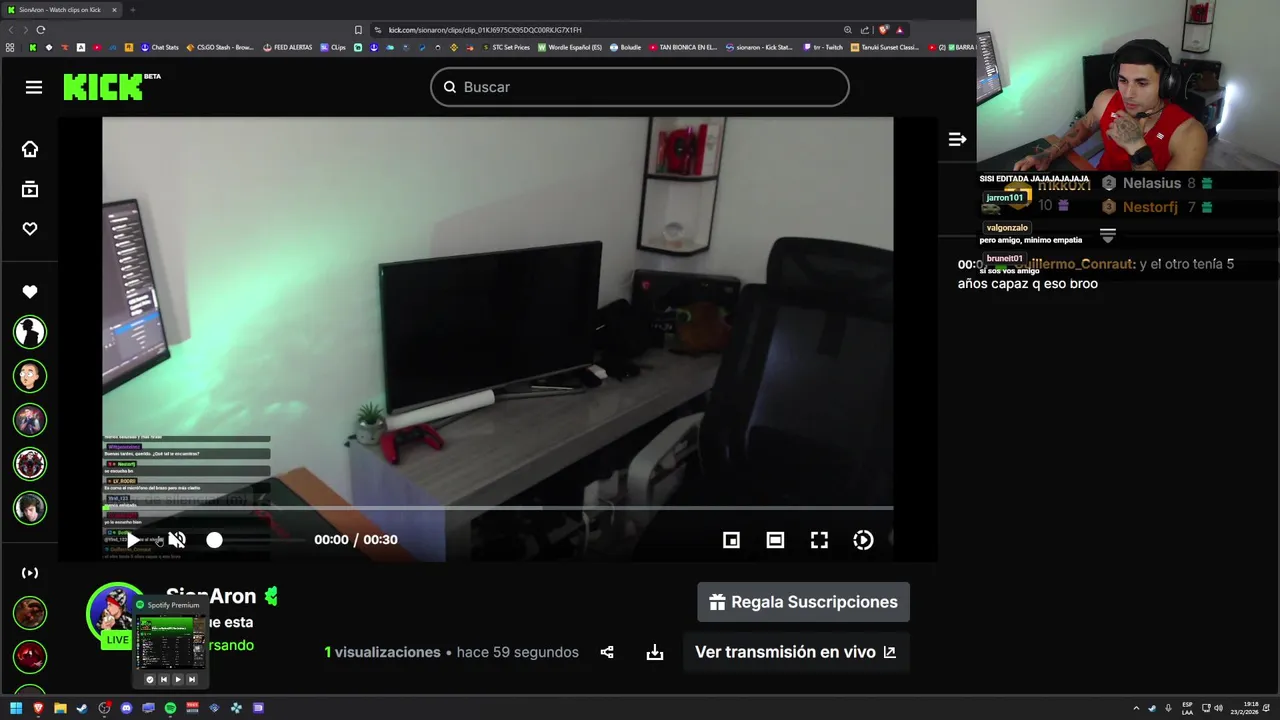
Task: Click the clip progress bar
Action: tap(498, 508)
